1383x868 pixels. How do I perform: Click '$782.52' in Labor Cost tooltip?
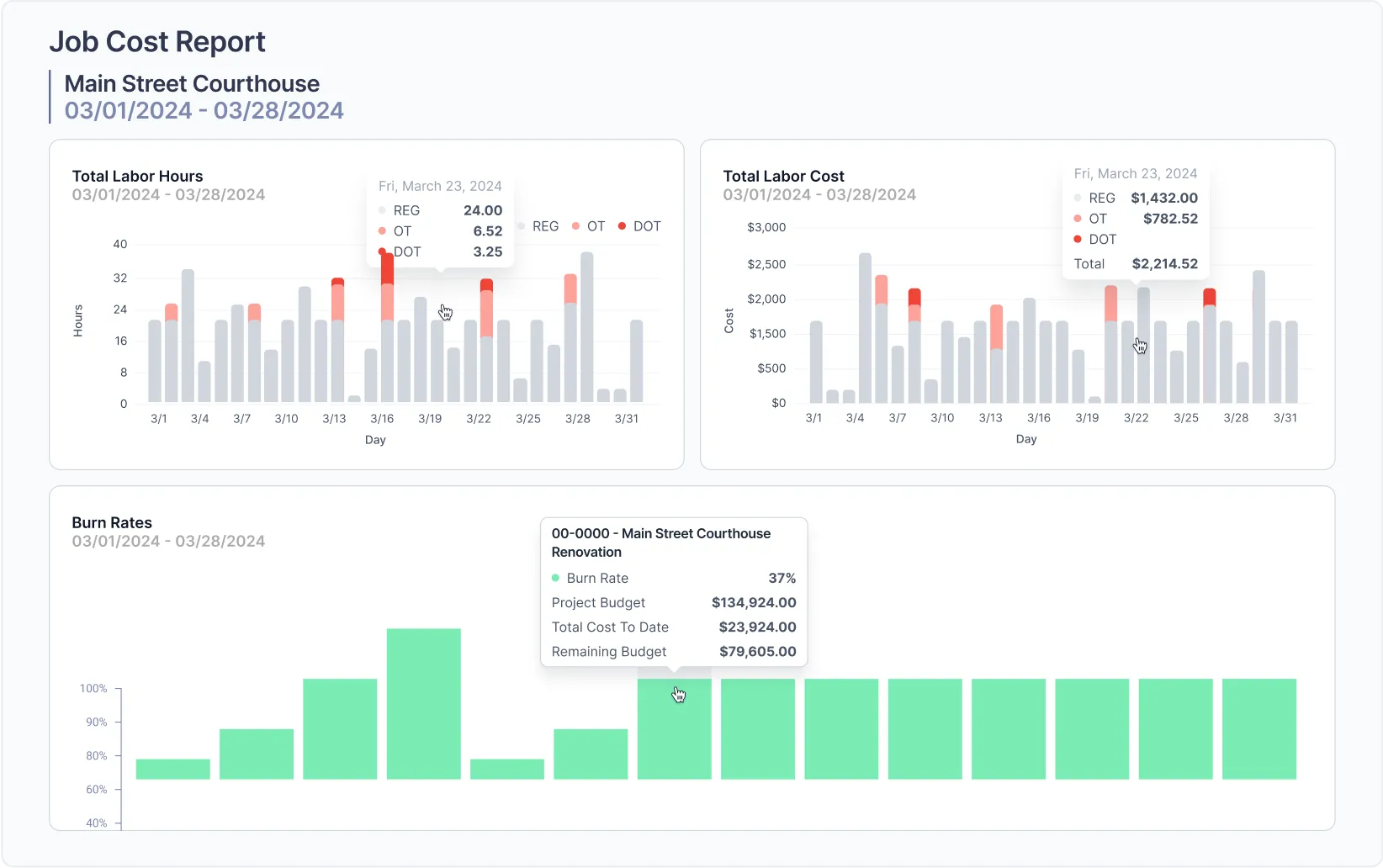click(x=1170, y=219)
